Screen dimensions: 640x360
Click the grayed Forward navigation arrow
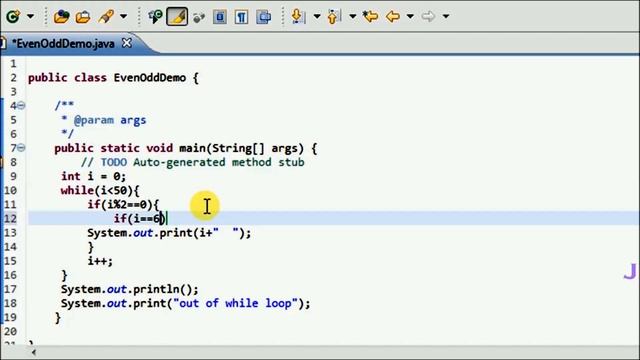[x=428, y=17]
